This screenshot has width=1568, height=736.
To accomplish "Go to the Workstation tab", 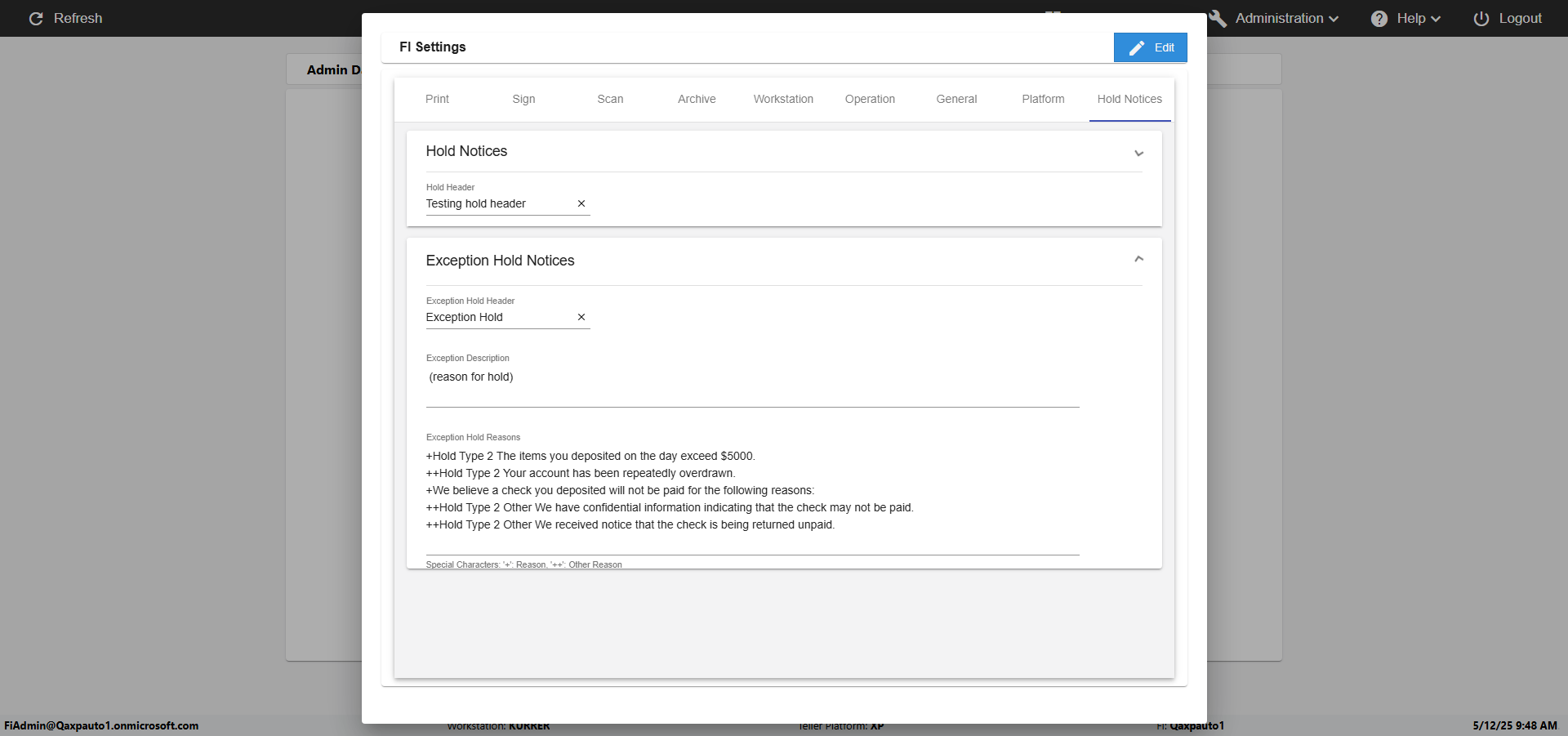I will (x=783, y=99).
